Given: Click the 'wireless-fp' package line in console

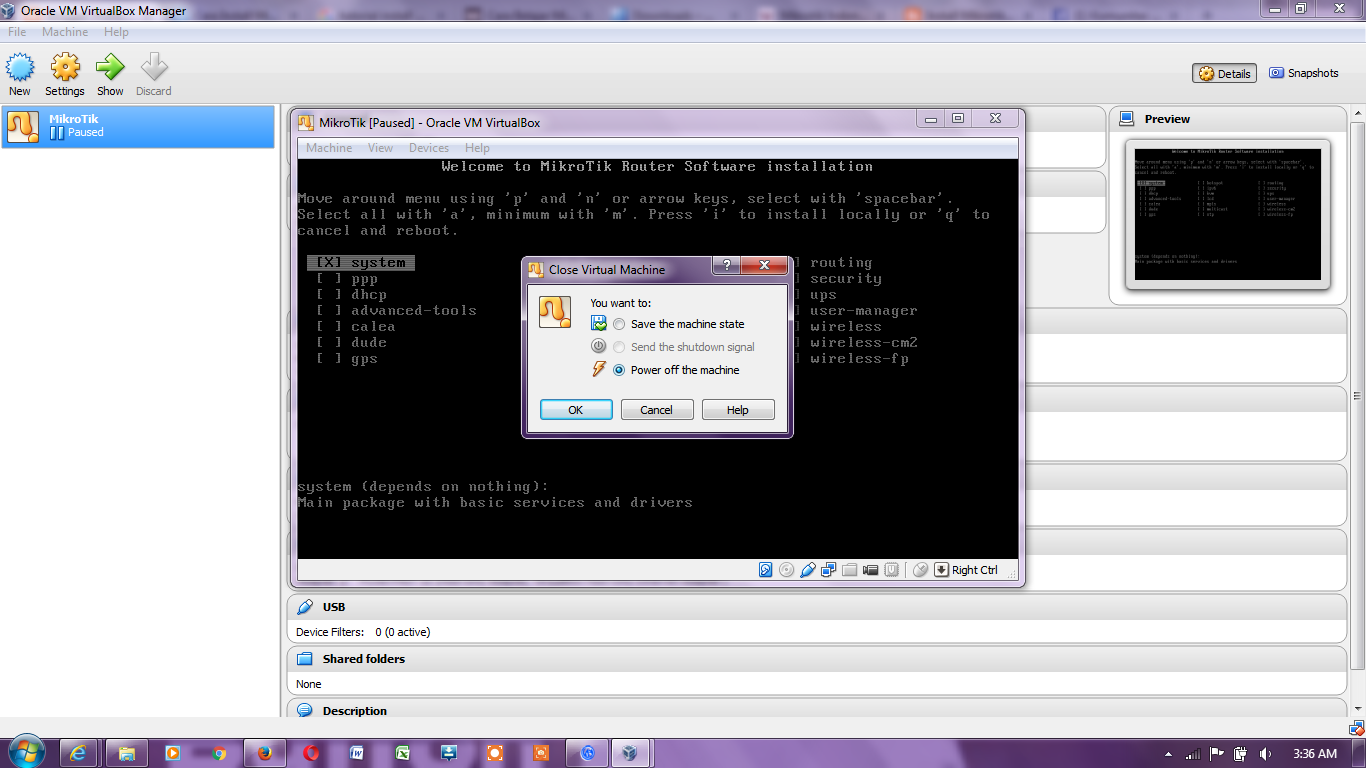Looking at the screenshot, I should [x=850, y=359].
